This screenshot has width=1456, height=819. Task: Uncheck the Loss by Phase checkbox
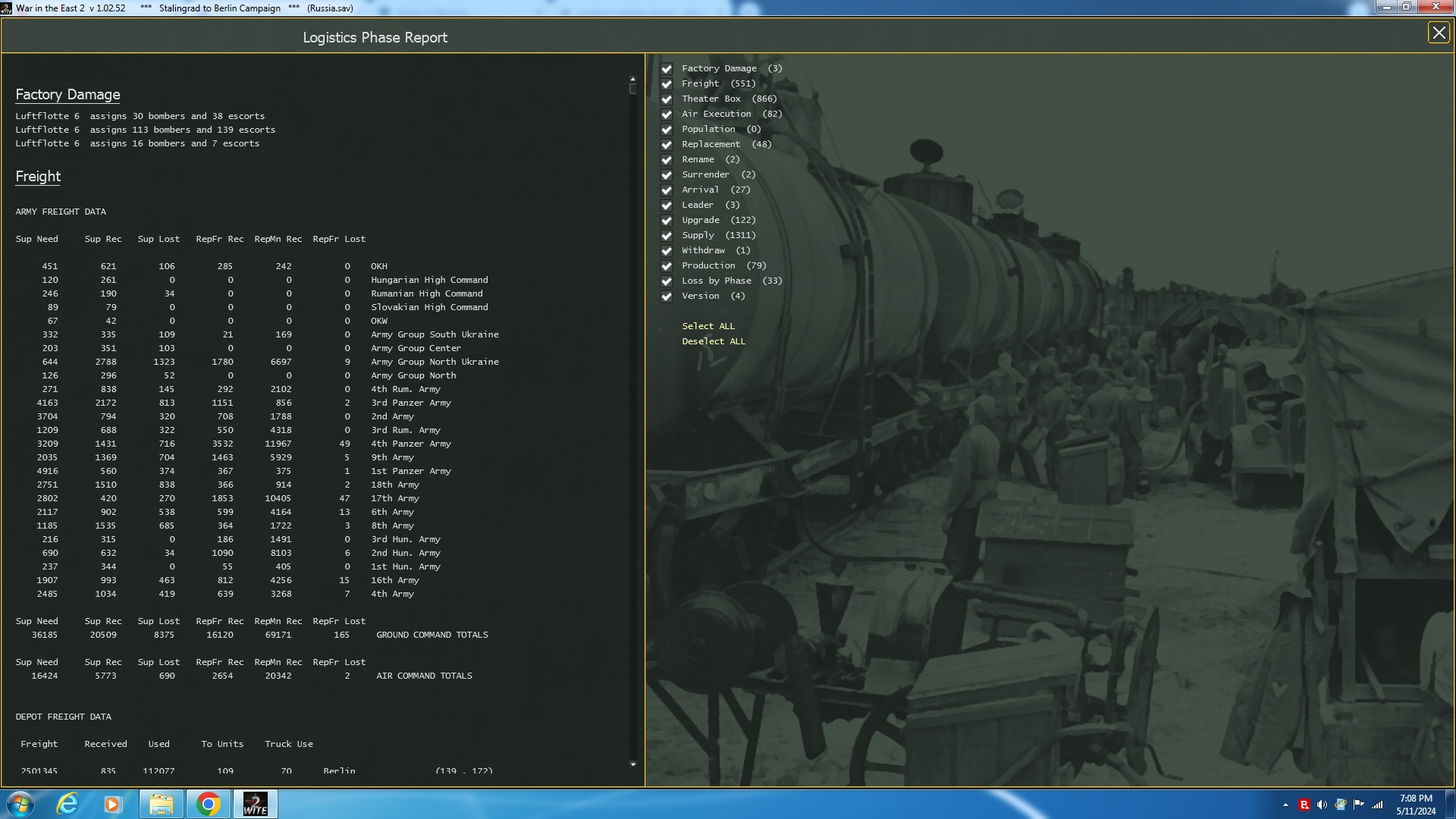[667, 281]
